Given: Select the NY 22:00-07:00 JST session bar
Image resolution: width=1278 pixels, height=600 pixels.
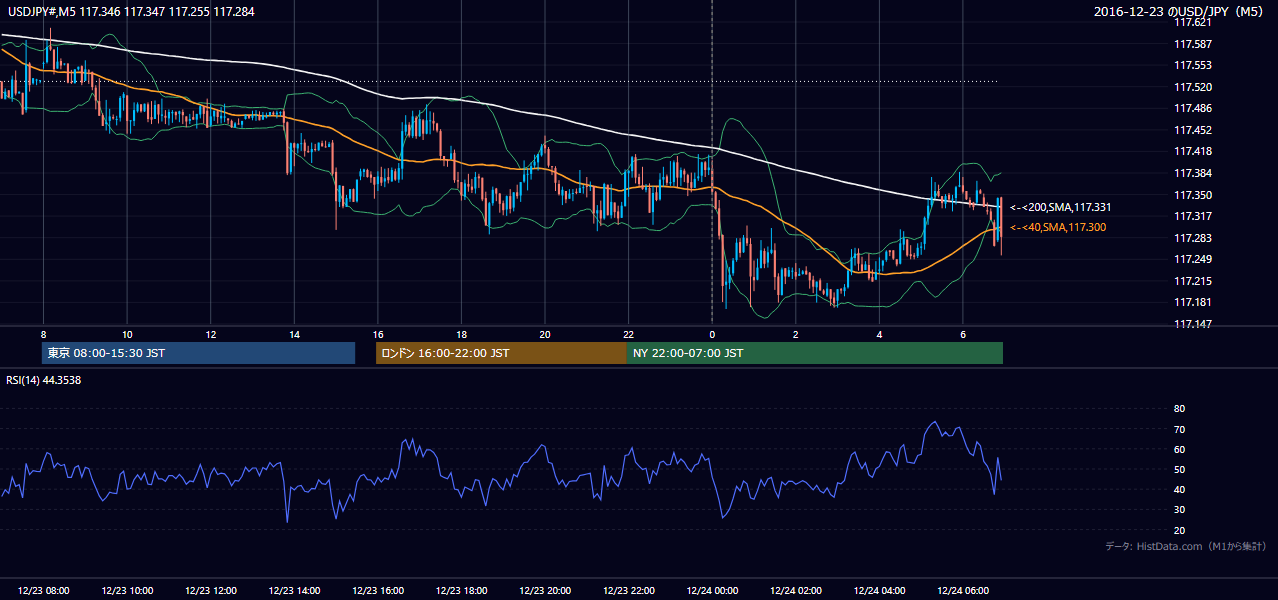Looking at the screenshot, I should (815, 353).
